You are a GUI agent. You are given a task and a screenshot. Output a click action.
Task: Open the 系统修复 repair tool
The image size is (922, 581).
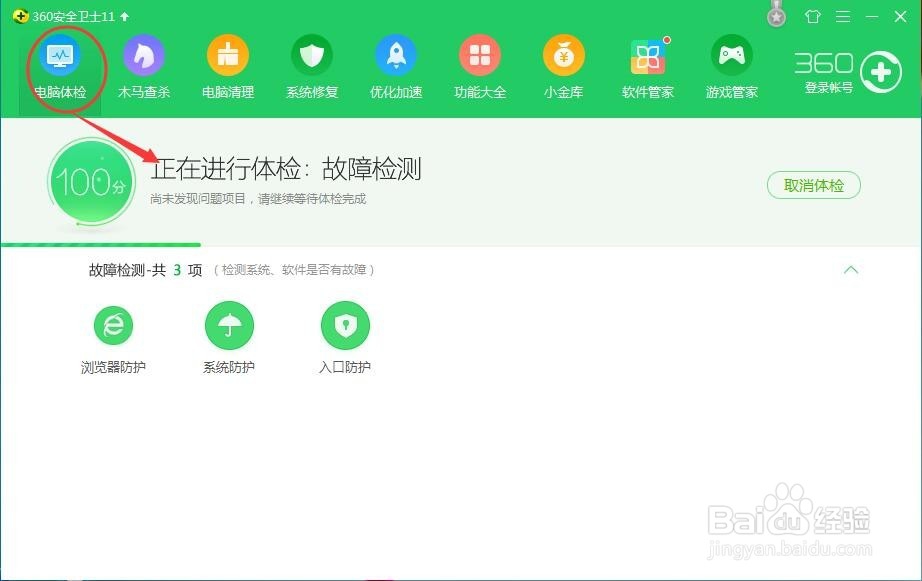coord(312,65)
